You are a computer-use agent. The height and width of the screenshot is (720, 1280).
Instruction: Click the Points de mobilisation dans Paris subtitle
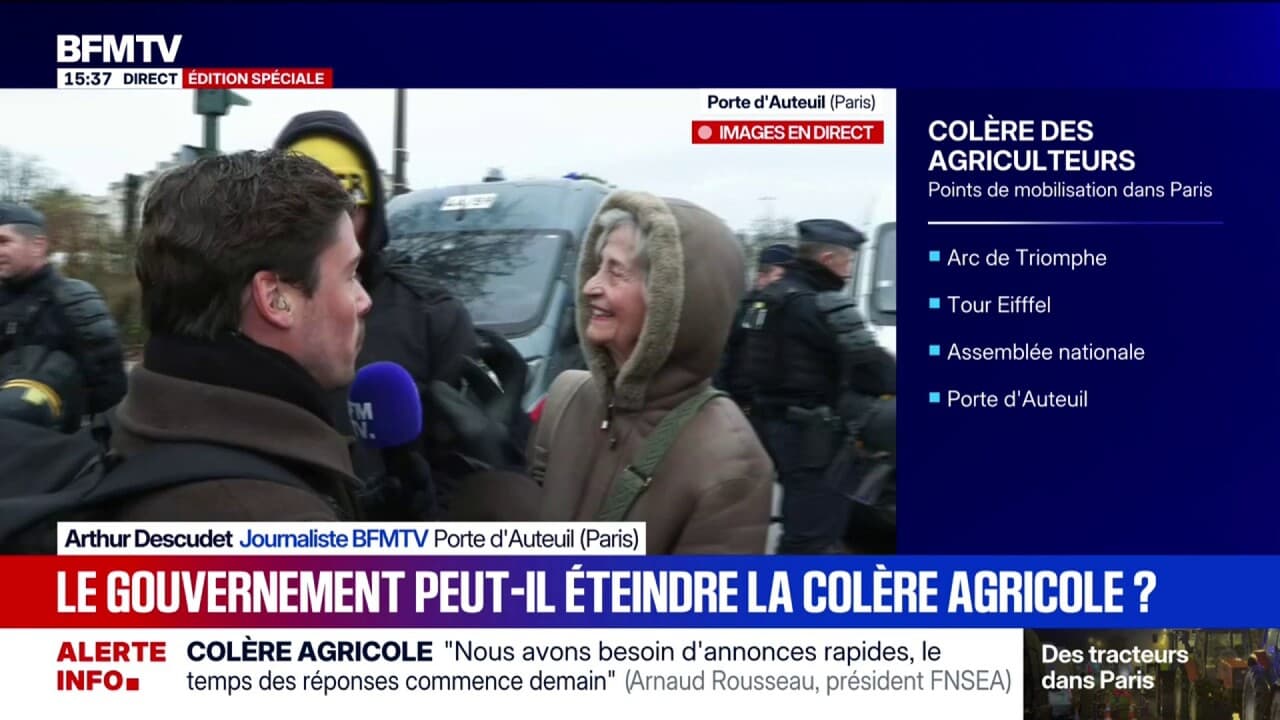click(x=1070, y=190)
